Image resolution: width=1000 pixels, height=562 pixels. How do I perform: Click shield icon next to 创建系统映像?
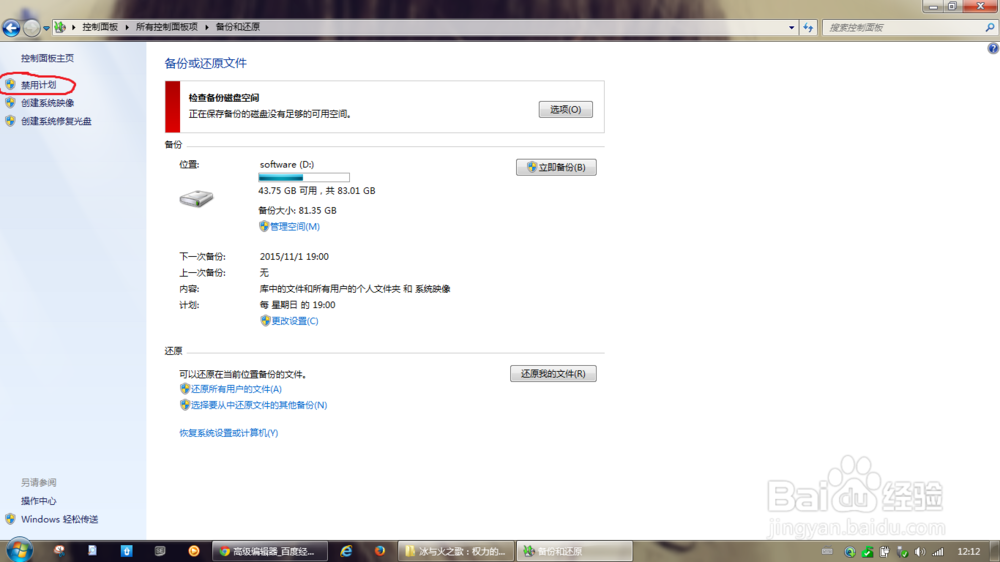tap(10, 102)
